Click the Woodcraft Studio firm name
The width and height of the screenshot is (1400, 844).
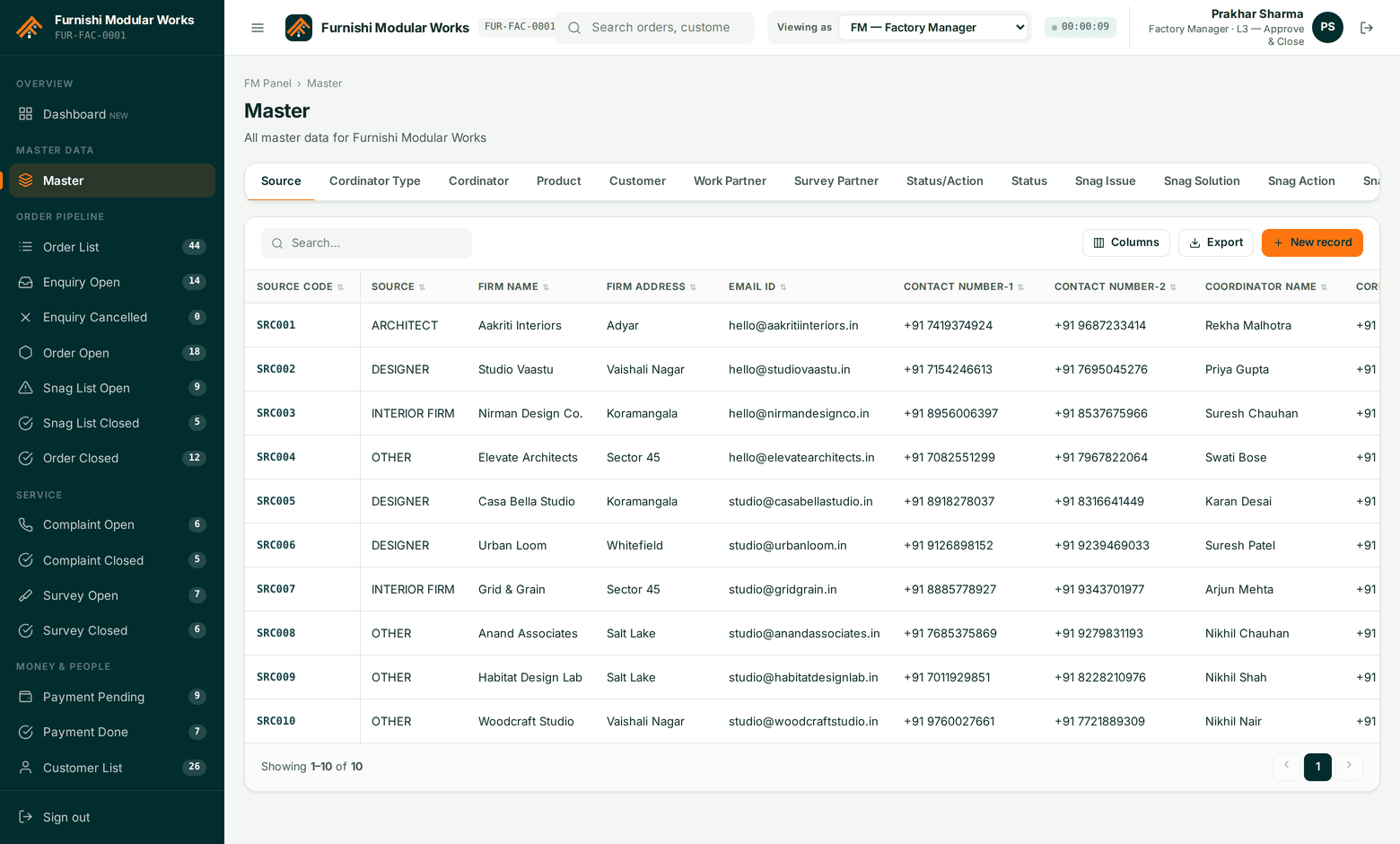(526, 721)
